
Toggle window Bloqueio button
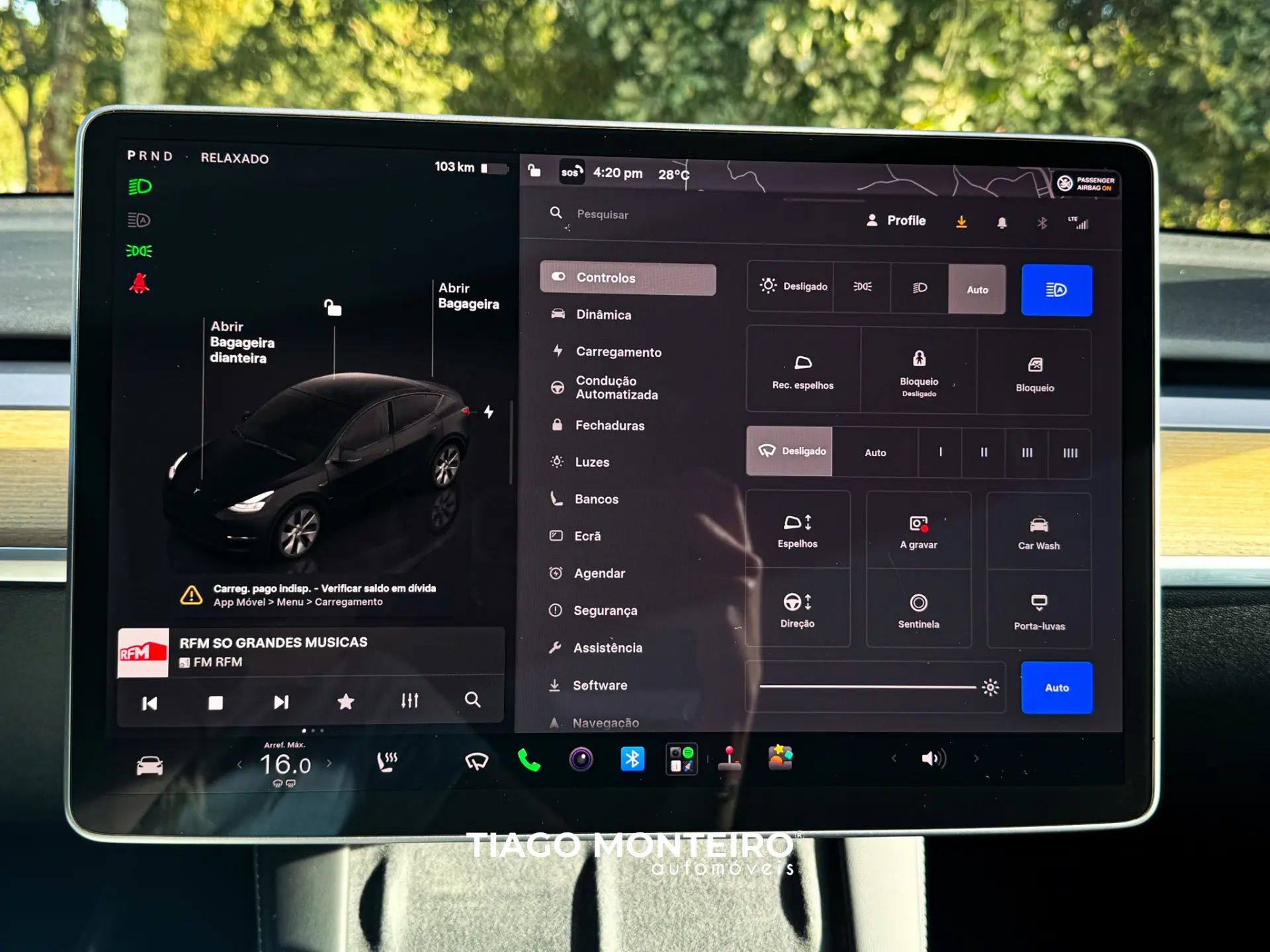coord(1035,373)
